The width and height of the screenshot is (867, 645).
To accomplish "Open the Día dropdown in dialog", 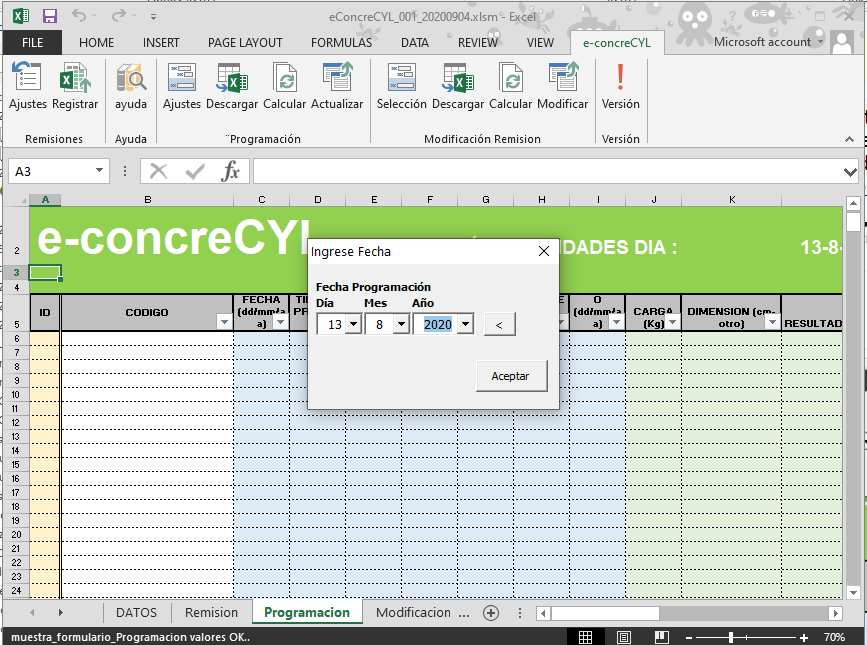I will (353, 325).
